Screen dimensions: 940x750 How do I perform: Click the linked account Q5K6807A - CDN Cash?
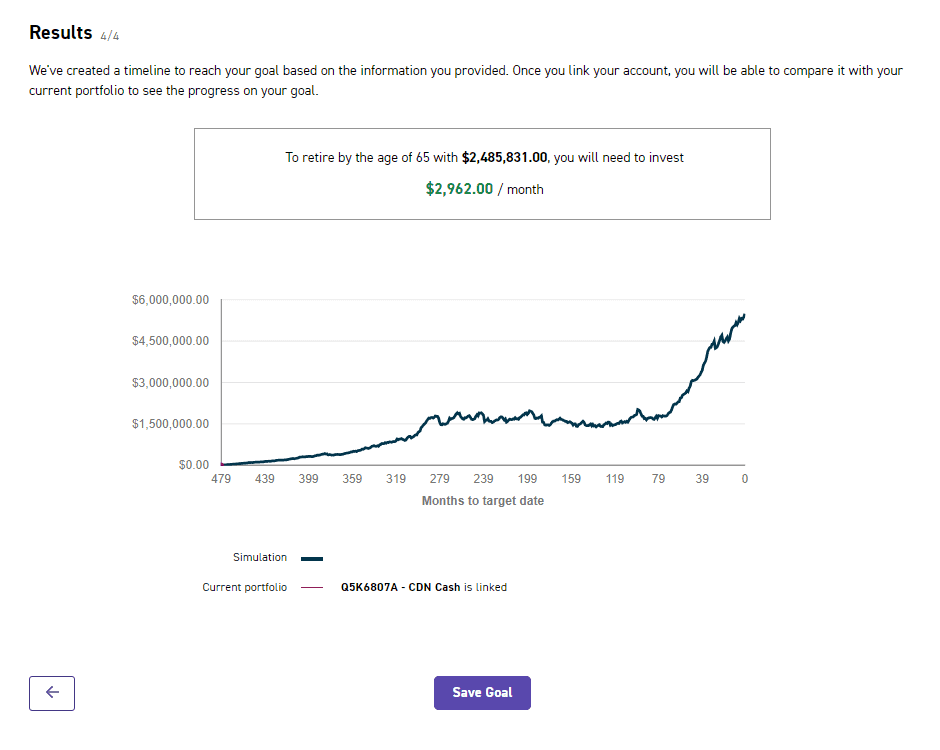400,588
